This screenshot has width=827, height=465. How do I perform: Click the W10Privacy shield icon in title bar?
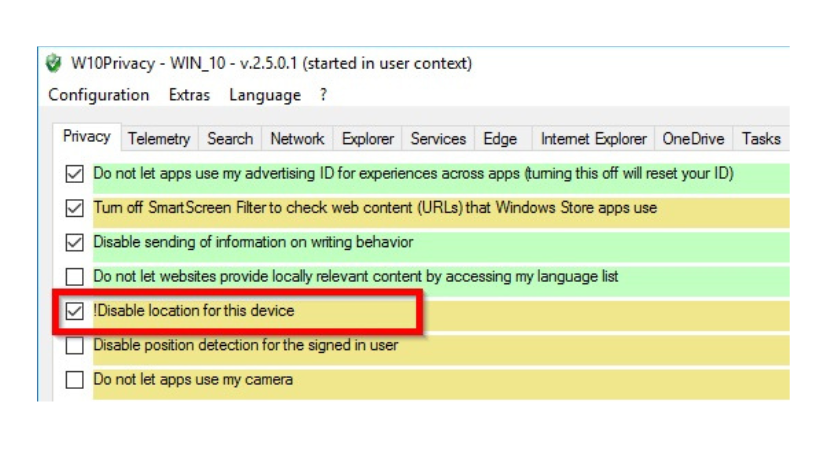point(54,64)
